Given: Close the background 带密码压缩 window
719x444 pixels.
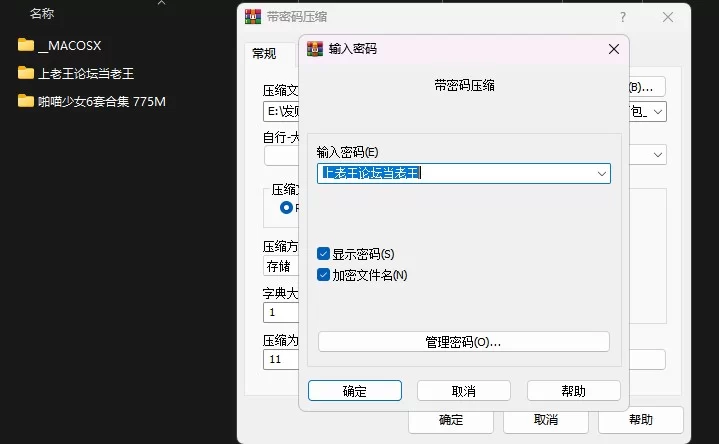Looking at the screenshot, I should tap(668, 17).
